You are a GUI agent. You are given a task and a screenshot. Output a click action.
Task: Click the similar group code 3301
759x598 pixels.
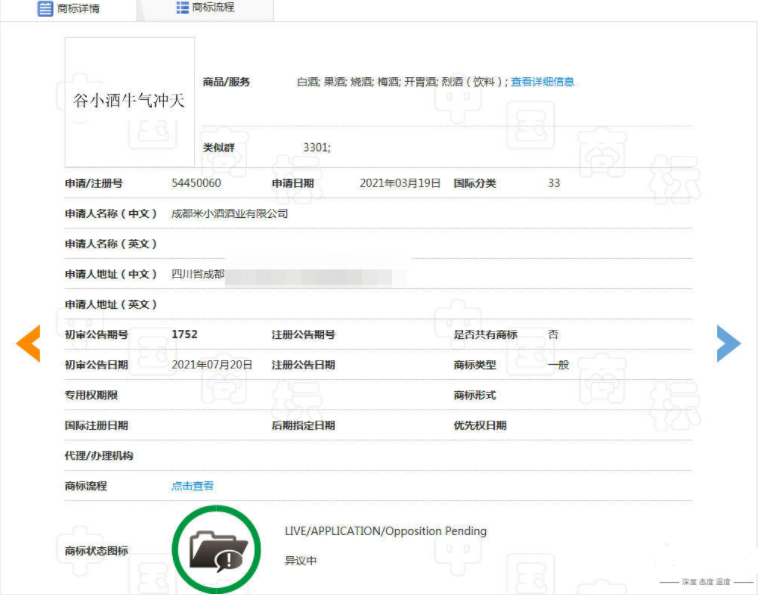316,148
